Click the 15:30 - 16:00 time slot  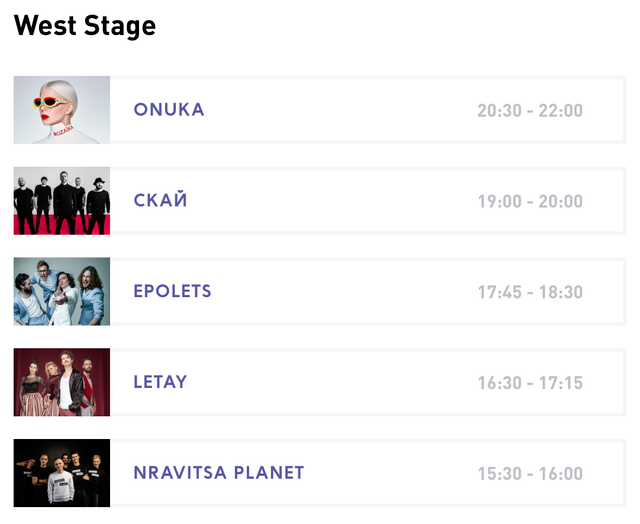click(530, 474)
